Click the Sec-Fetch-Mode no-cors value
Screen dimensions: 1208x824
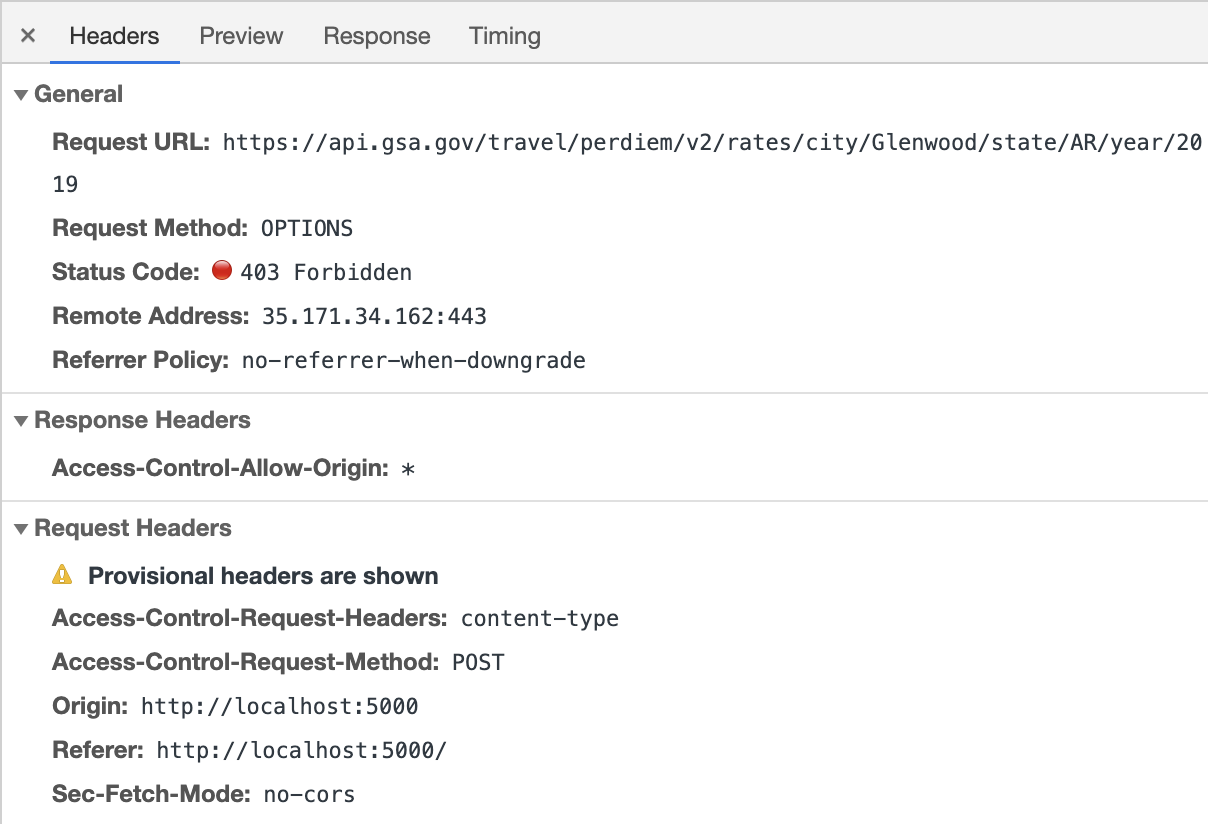(309, 794)
